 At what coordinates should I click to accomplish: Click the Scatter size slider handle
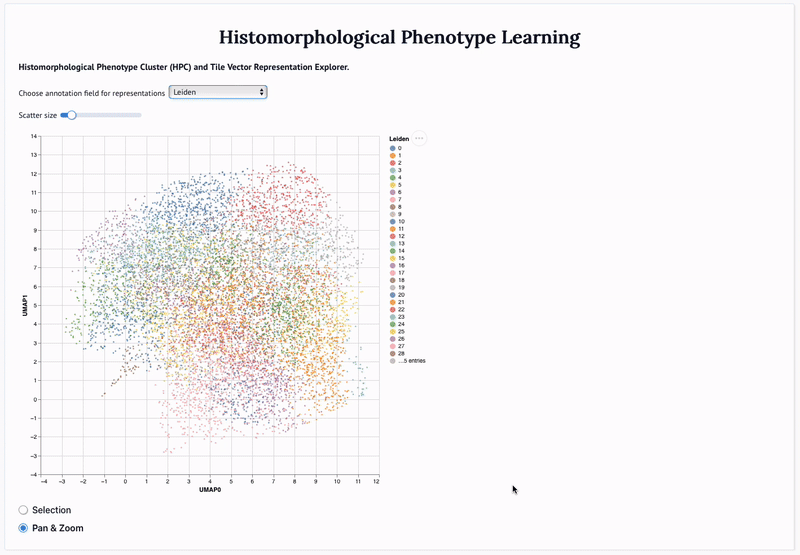pyautogui.click(x=71, y=115)
